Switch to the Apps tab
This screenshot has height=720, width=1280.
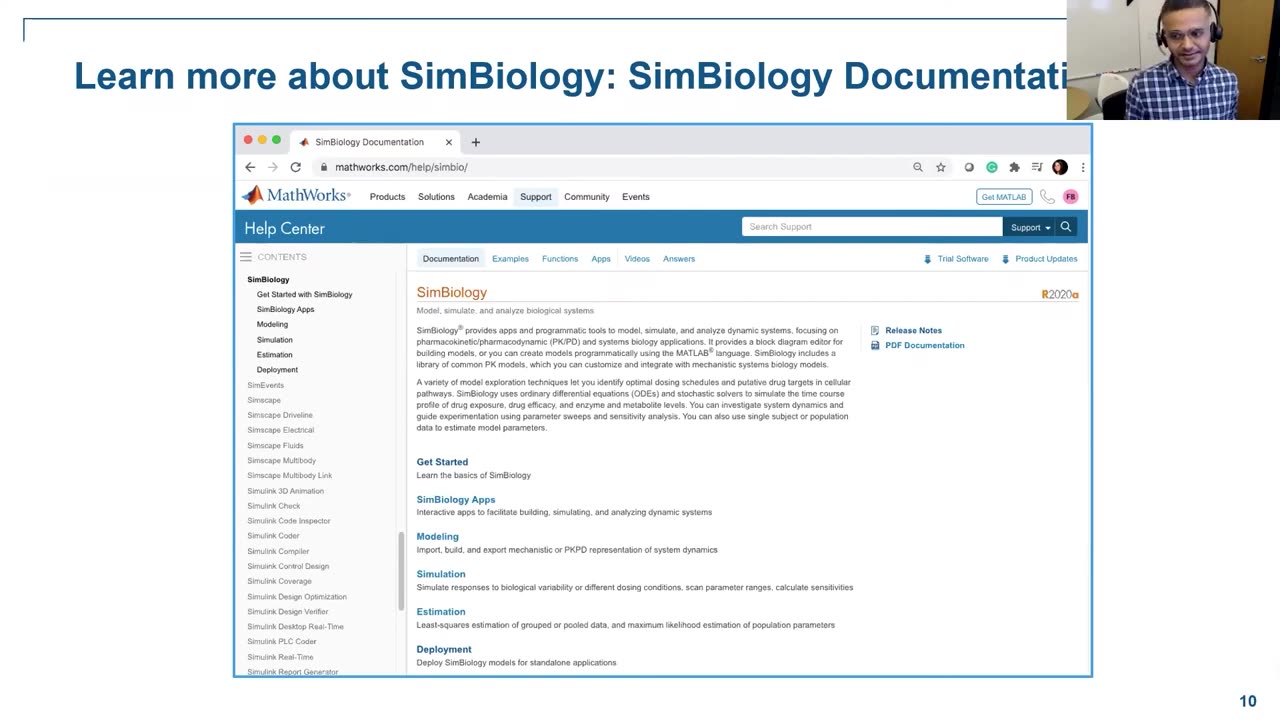[600, 259]
